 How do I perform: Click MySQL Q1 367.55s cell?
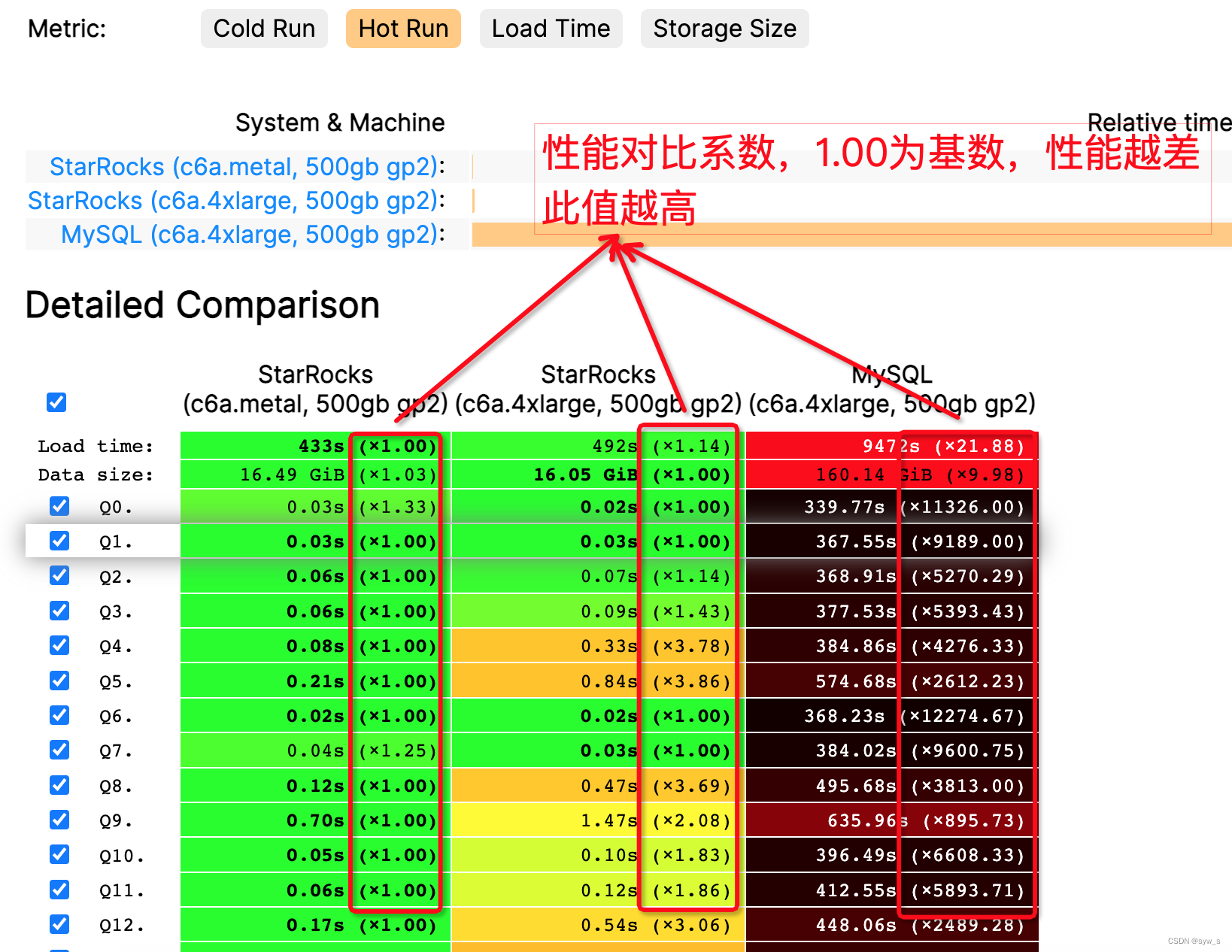tap(892, 541)
